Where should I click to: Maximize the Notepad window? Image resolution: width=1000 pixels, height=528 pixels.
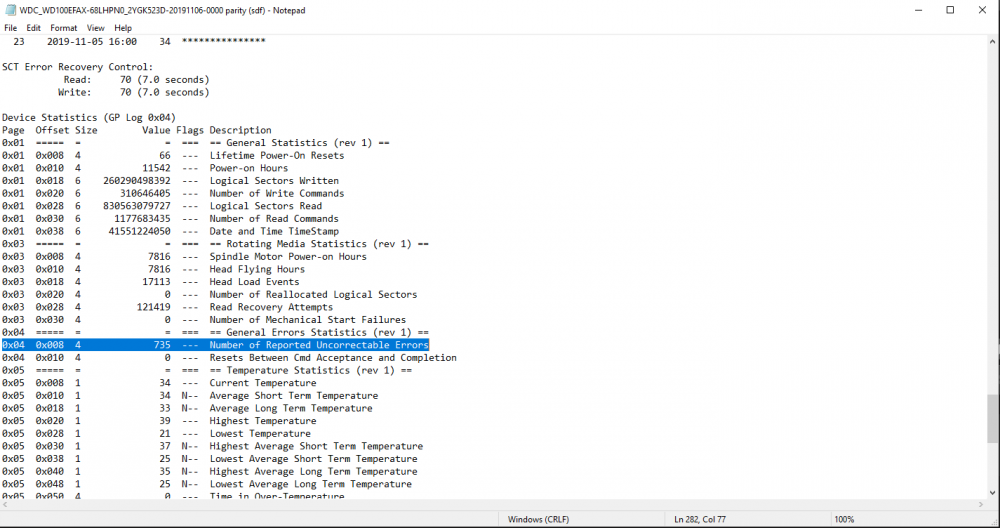pyautogui.click(x=950, y=10)
